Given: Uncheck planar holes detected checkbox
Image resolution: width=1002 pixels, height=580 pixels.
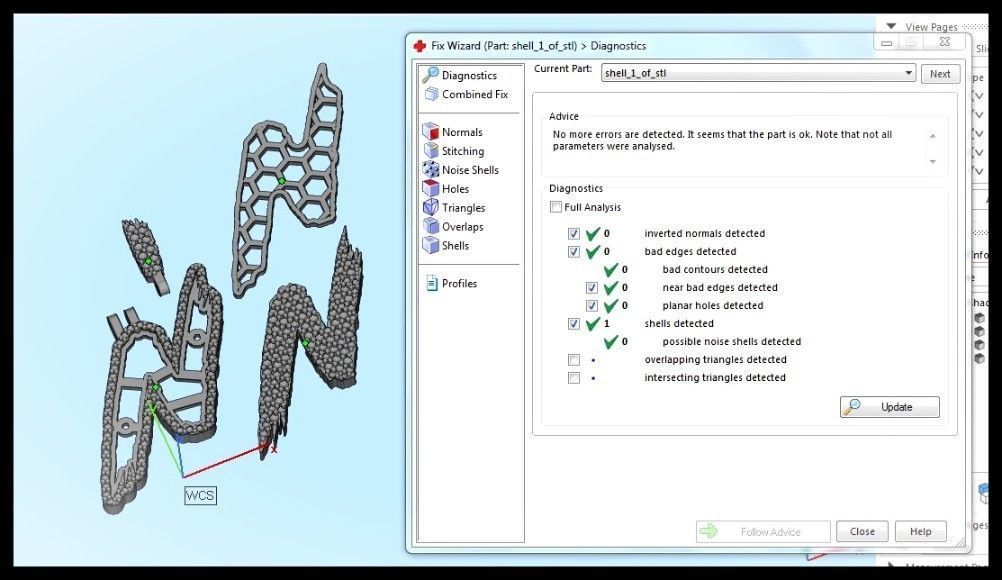Looking at the screenshot, I should click(592, 305).
